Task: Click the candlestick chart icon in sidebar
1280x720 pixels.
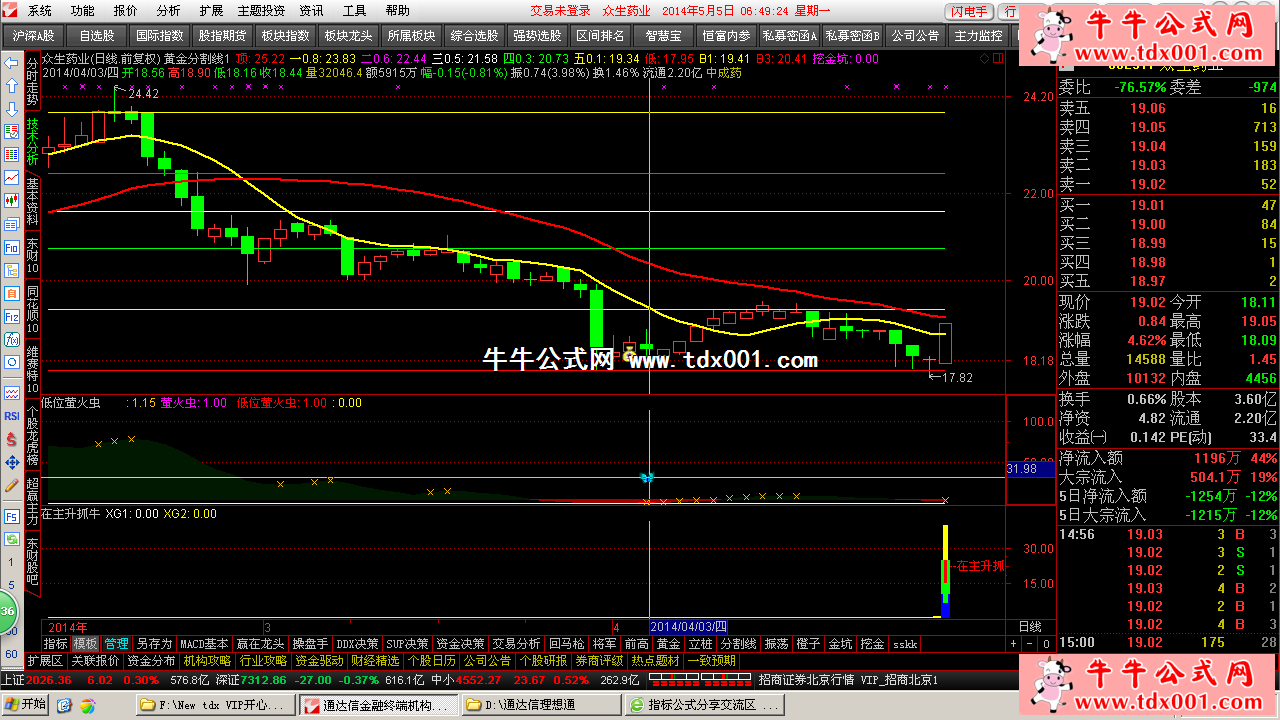Action: (11, 200)
